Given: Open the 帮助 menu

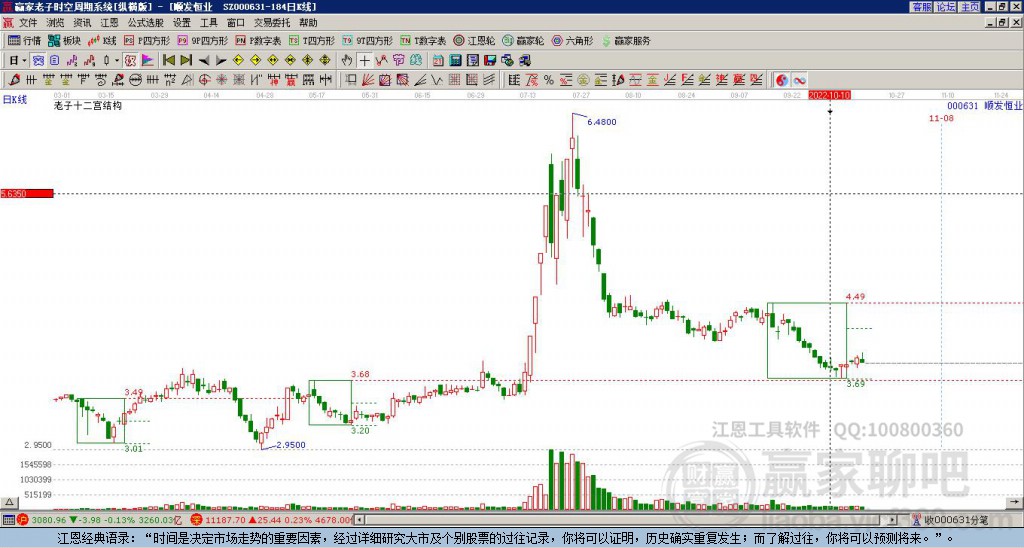Looking at the screenshot, I should [308, 23].
